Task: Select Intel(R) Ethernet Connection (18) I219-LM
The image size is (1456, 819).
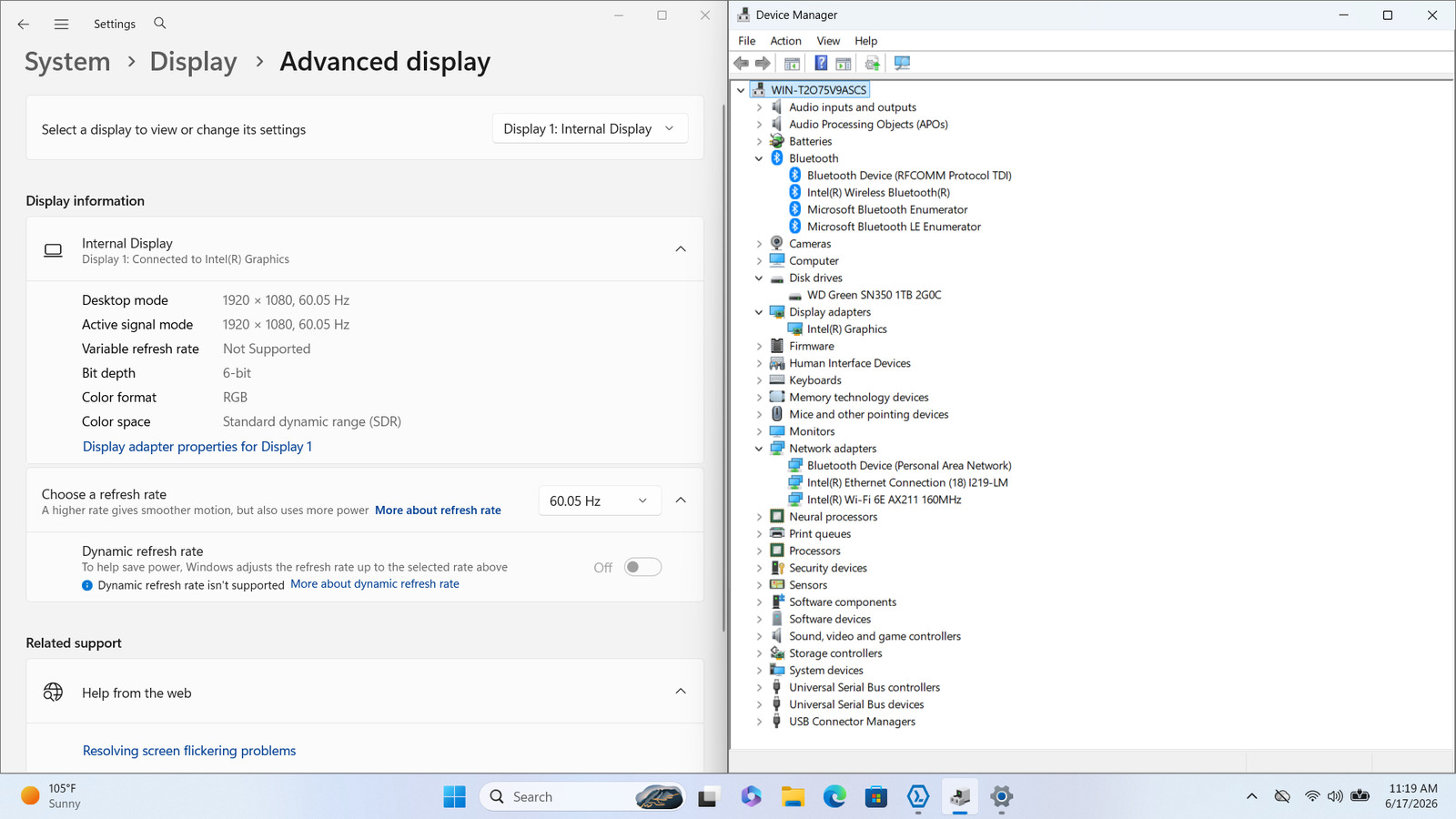Action: pyautogui.click(x=907, y=483)
